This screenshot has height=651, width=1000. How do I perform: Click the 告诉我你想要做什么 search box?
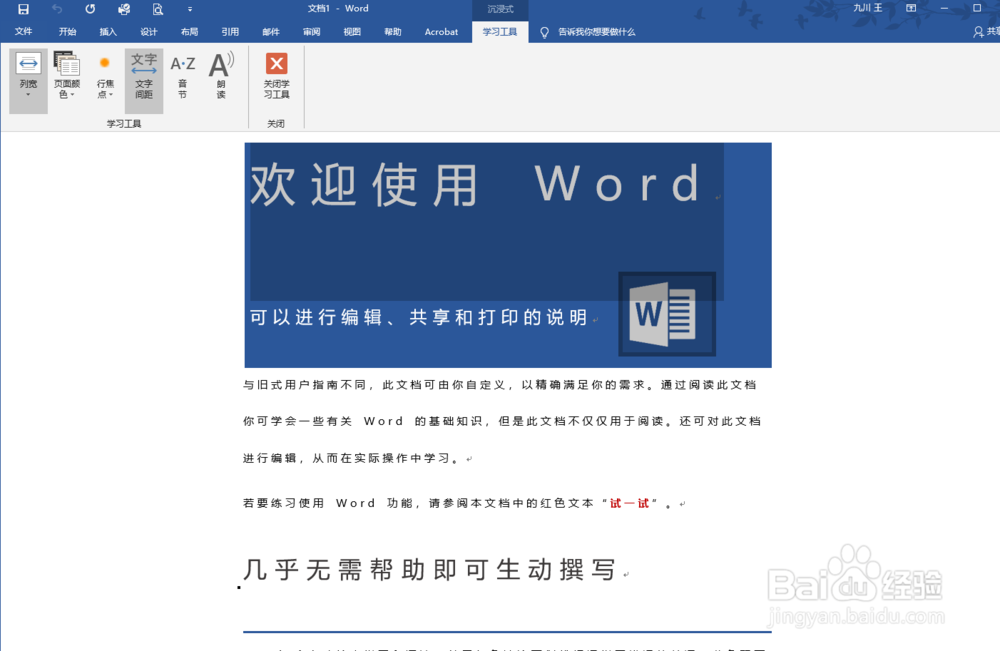coord(596,31)
